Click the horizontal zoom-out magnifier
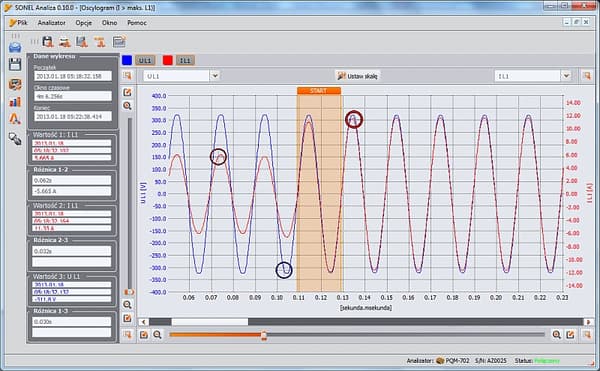 click(157, 335)
